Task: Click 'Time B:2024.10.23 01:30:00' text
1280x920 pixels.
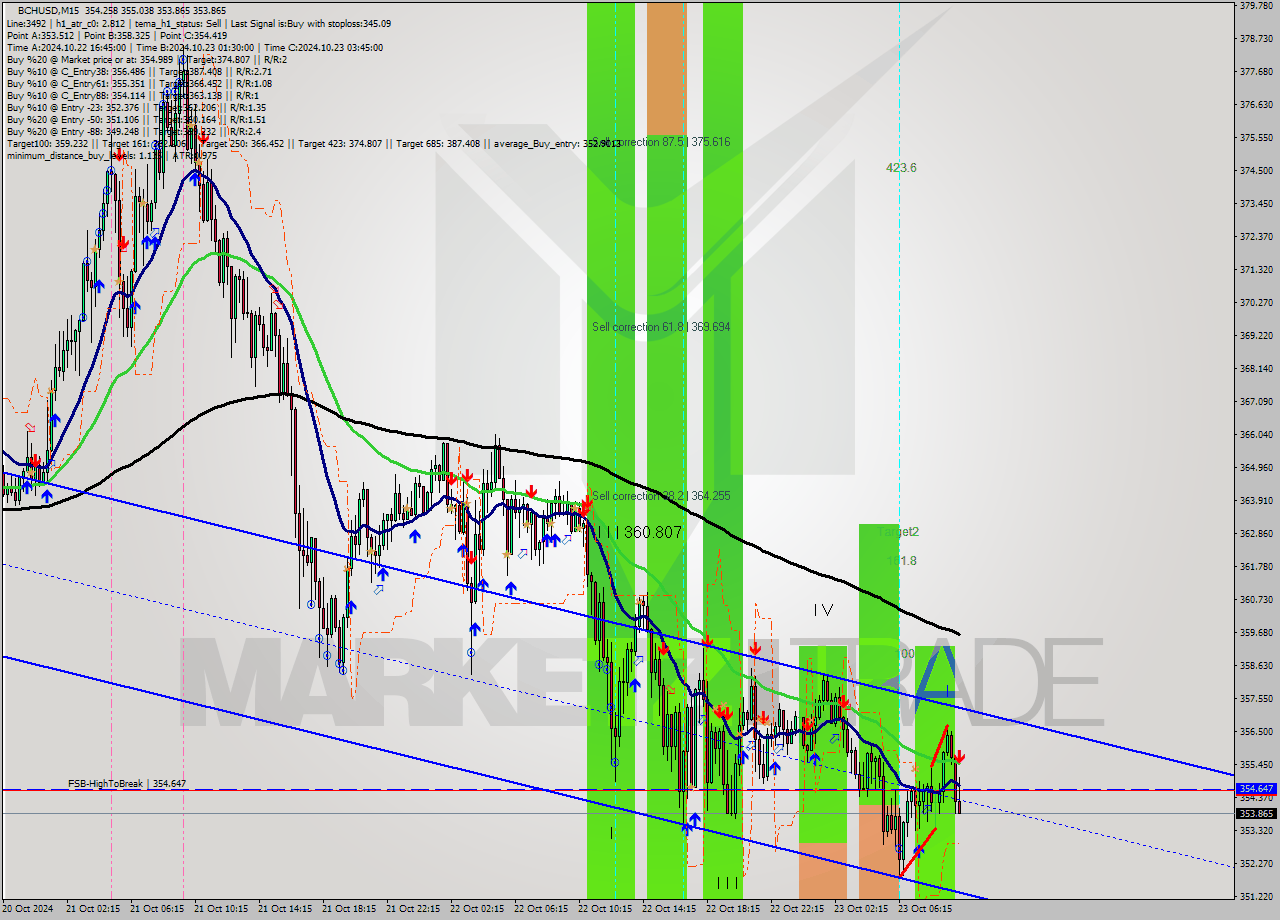Action: (x=194, y=47)
